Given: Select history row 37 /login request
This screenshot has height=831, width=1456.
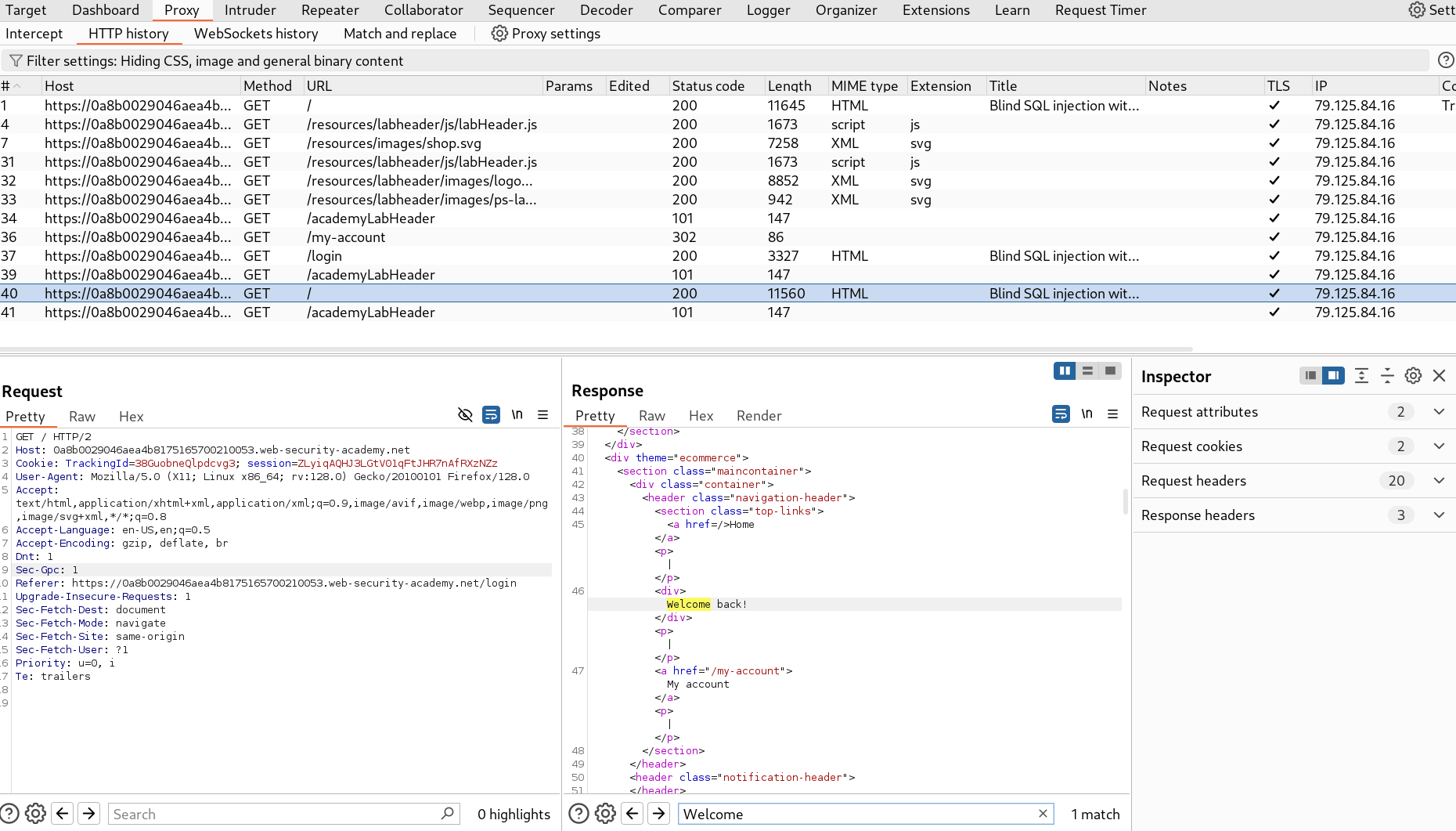Looking at the screenshot, I should coord(728,256).
